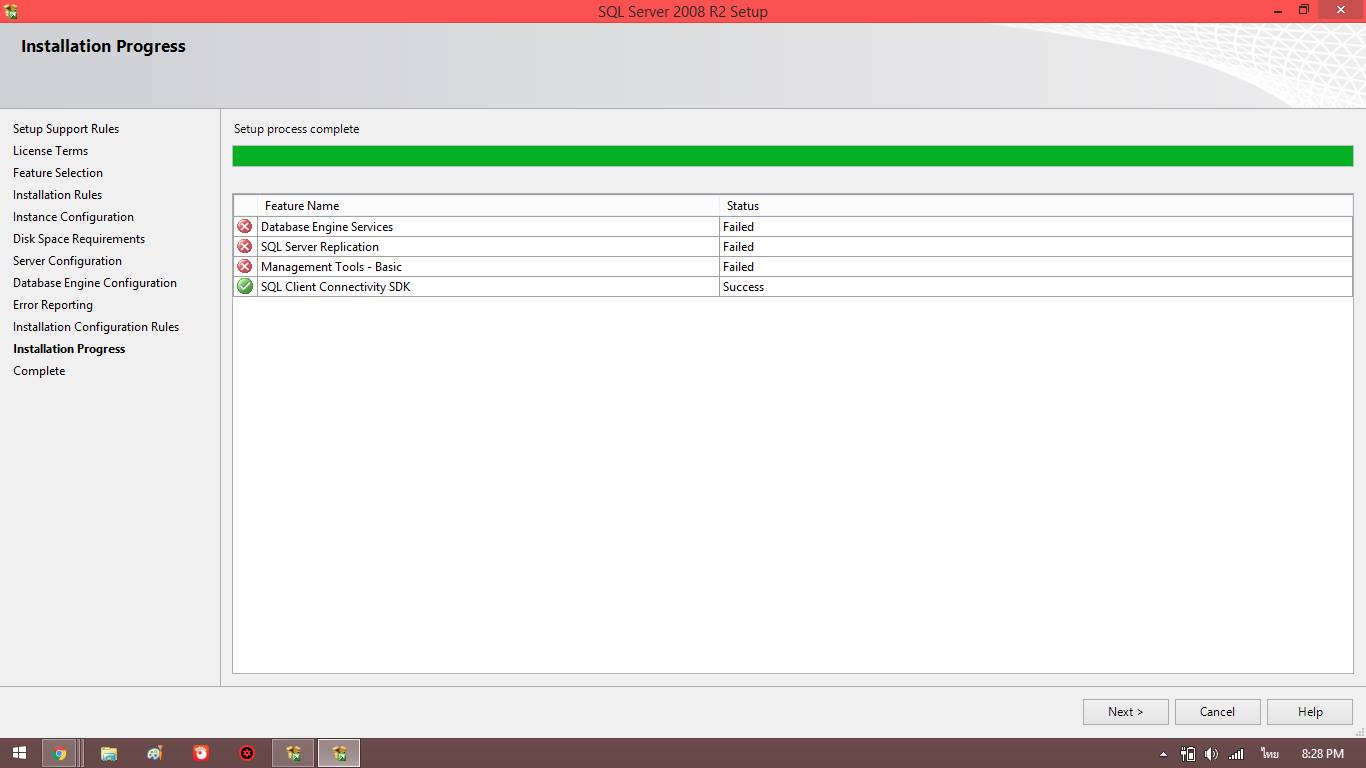This screenshot has height=768, width=1366.
Task: Open the red-and-white recorder app on taskbar
Action: pyautogui.click(x=201, y=753)
